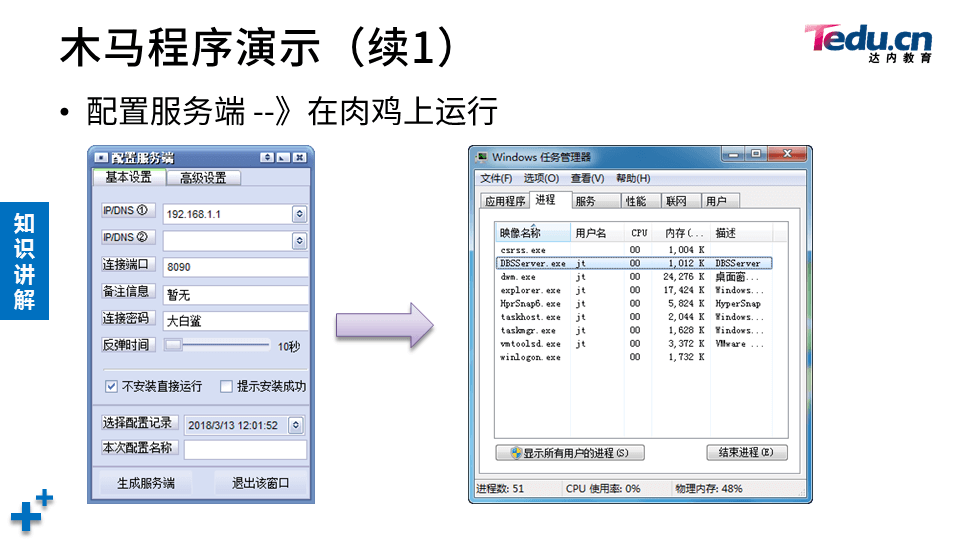The width and height of the screenshot is (960, 540).
Task: Click CPU 使用率: 0% status text
Action: [603, 489]
